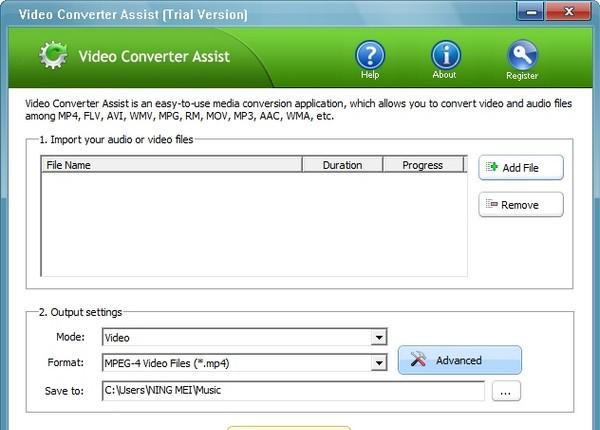
Task: Click the Help label text
Action: pos(370,75)
